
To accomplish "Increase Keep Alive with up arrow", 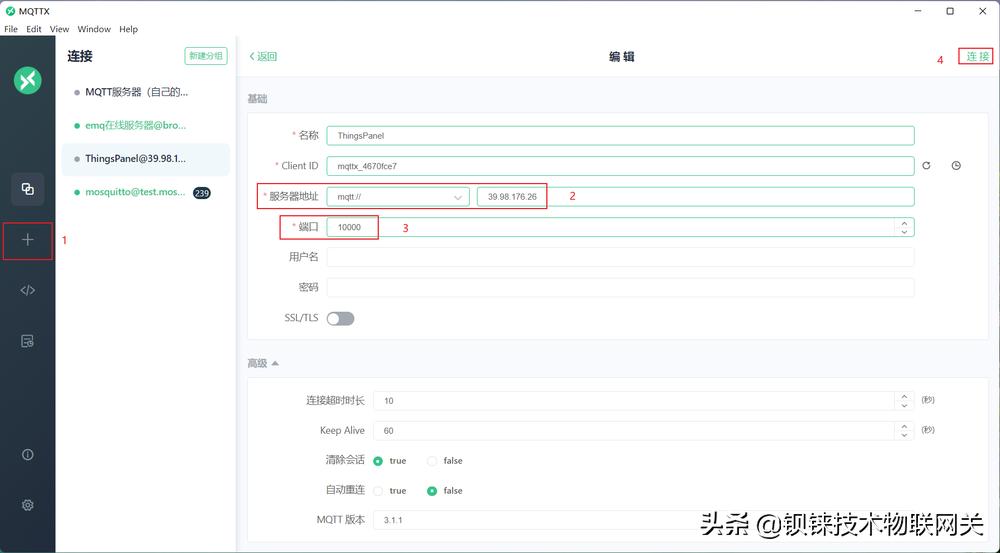I will click(904, 426).
